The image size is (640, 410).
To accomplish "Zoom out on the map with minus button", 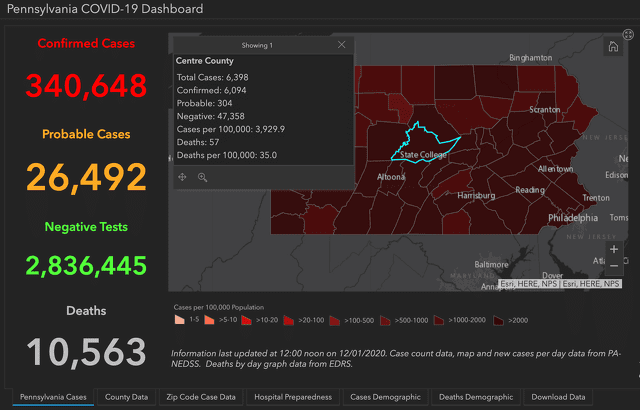I will pos(613,268).
